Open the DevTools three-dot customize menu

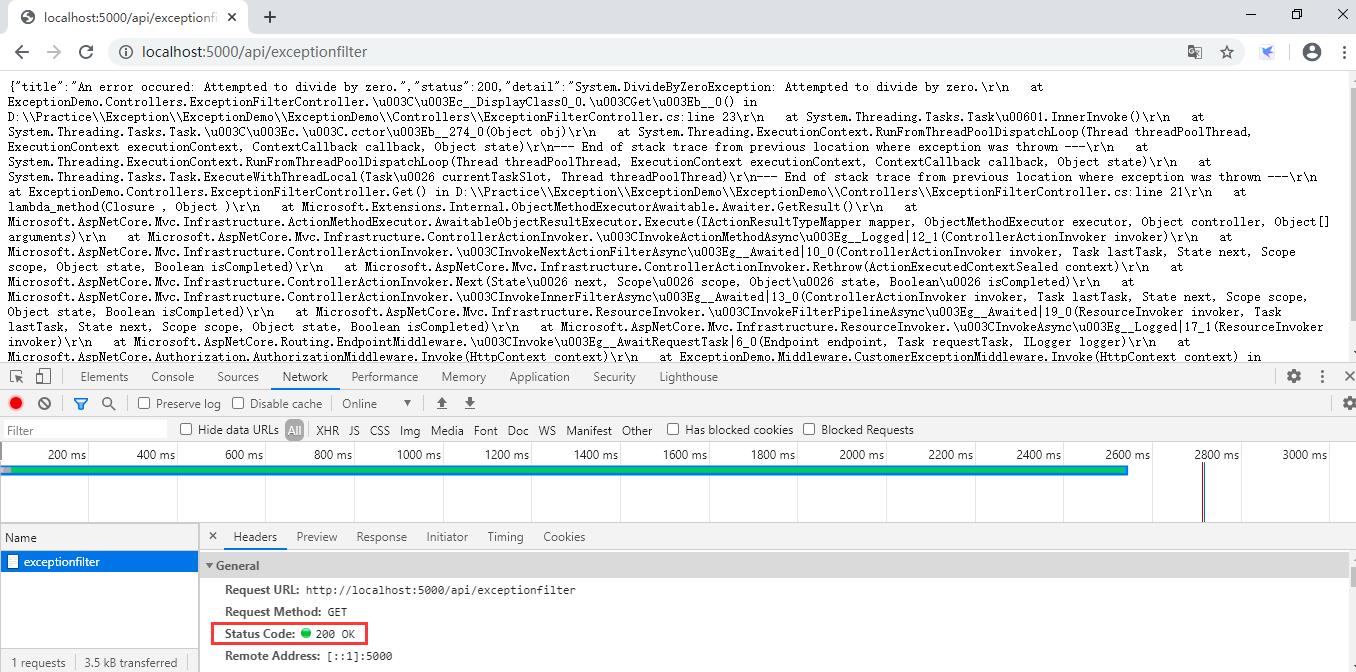1322,377
